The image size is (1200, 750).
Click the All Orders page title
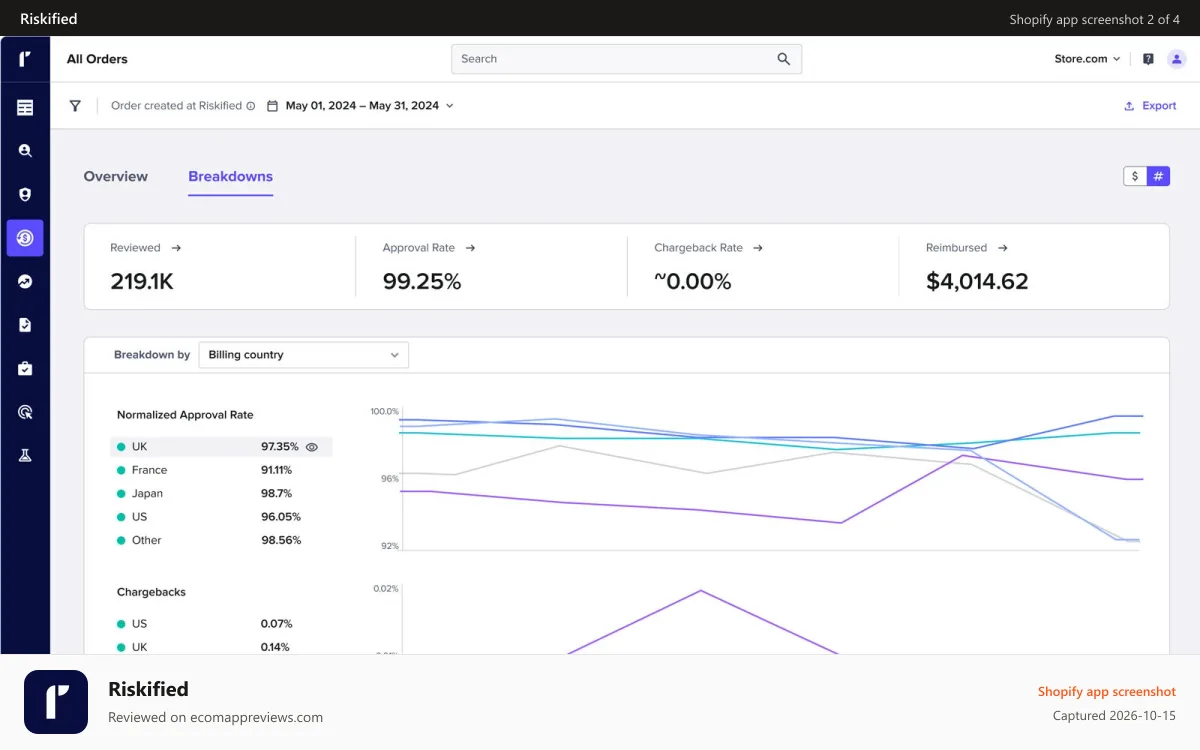point(97,59)
